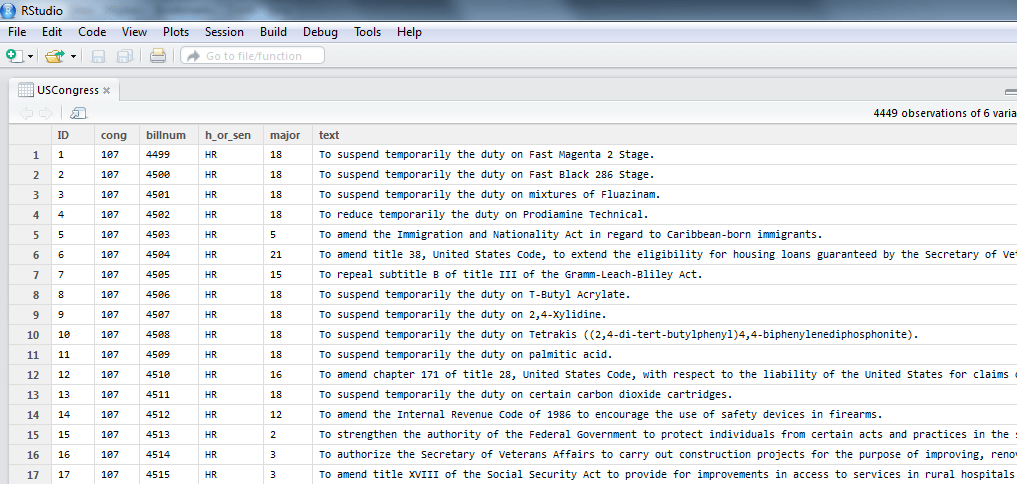
Task: Click the Open File folder icon
Action: 55,56
